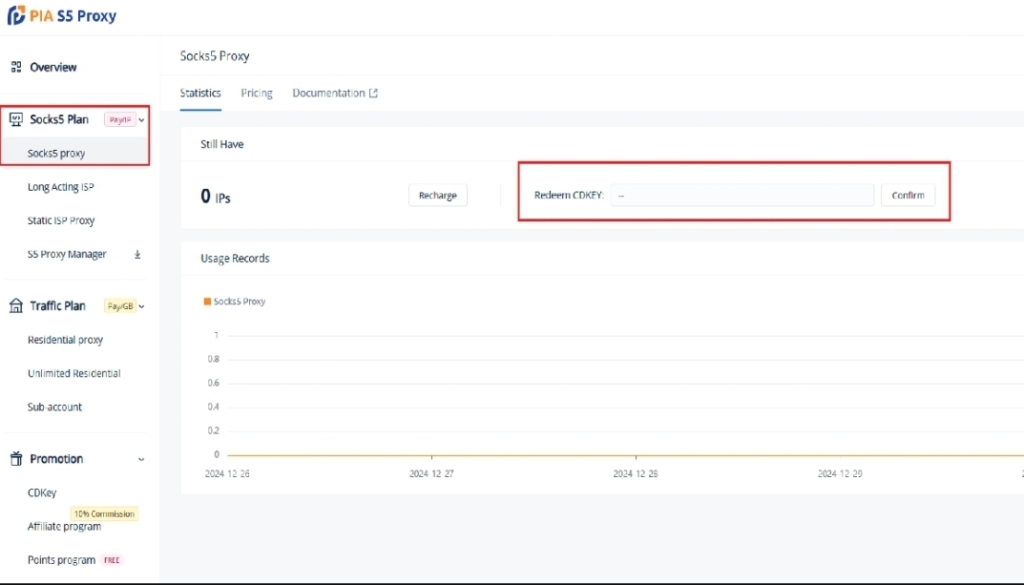1024x585 pixels.
Task: Switch to the Statistics tab
Action: 200,93
